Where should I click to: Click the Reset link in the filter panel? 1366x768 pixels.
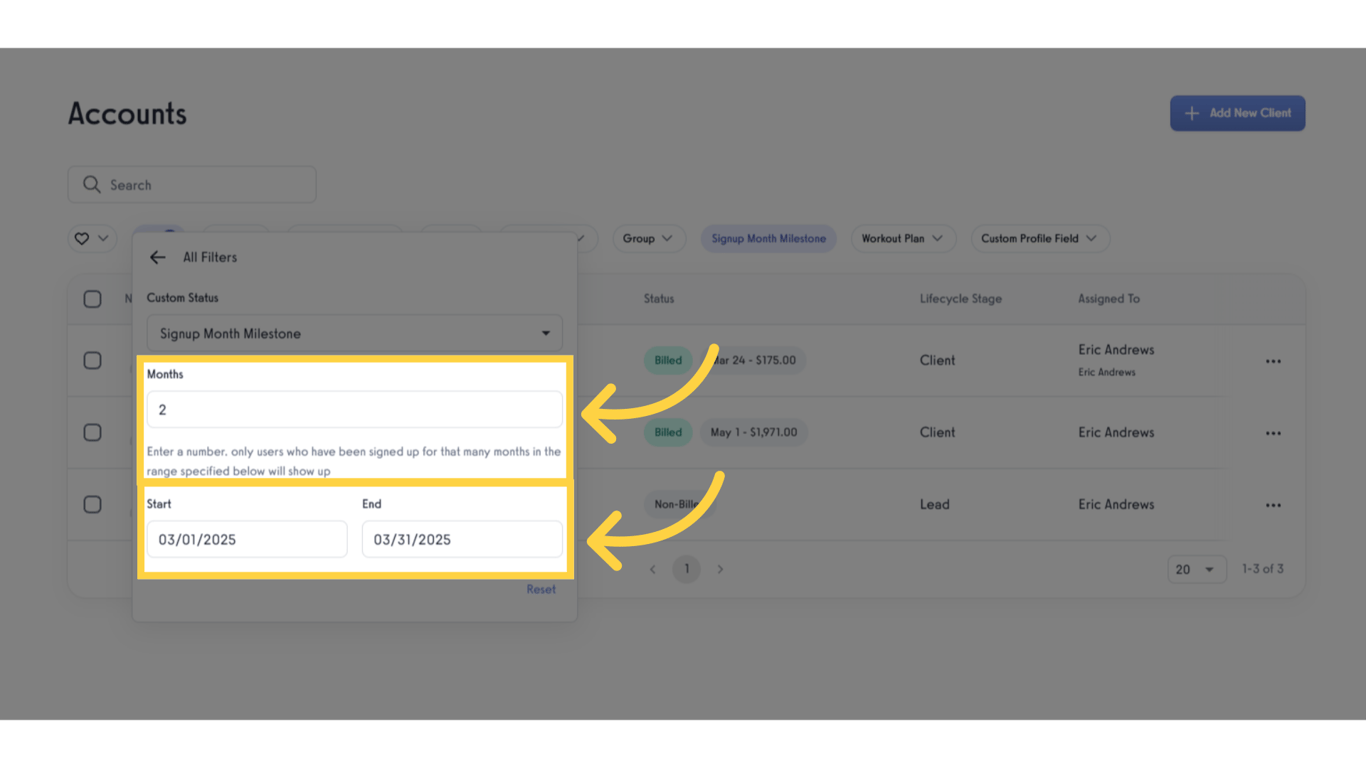(541, 589)
